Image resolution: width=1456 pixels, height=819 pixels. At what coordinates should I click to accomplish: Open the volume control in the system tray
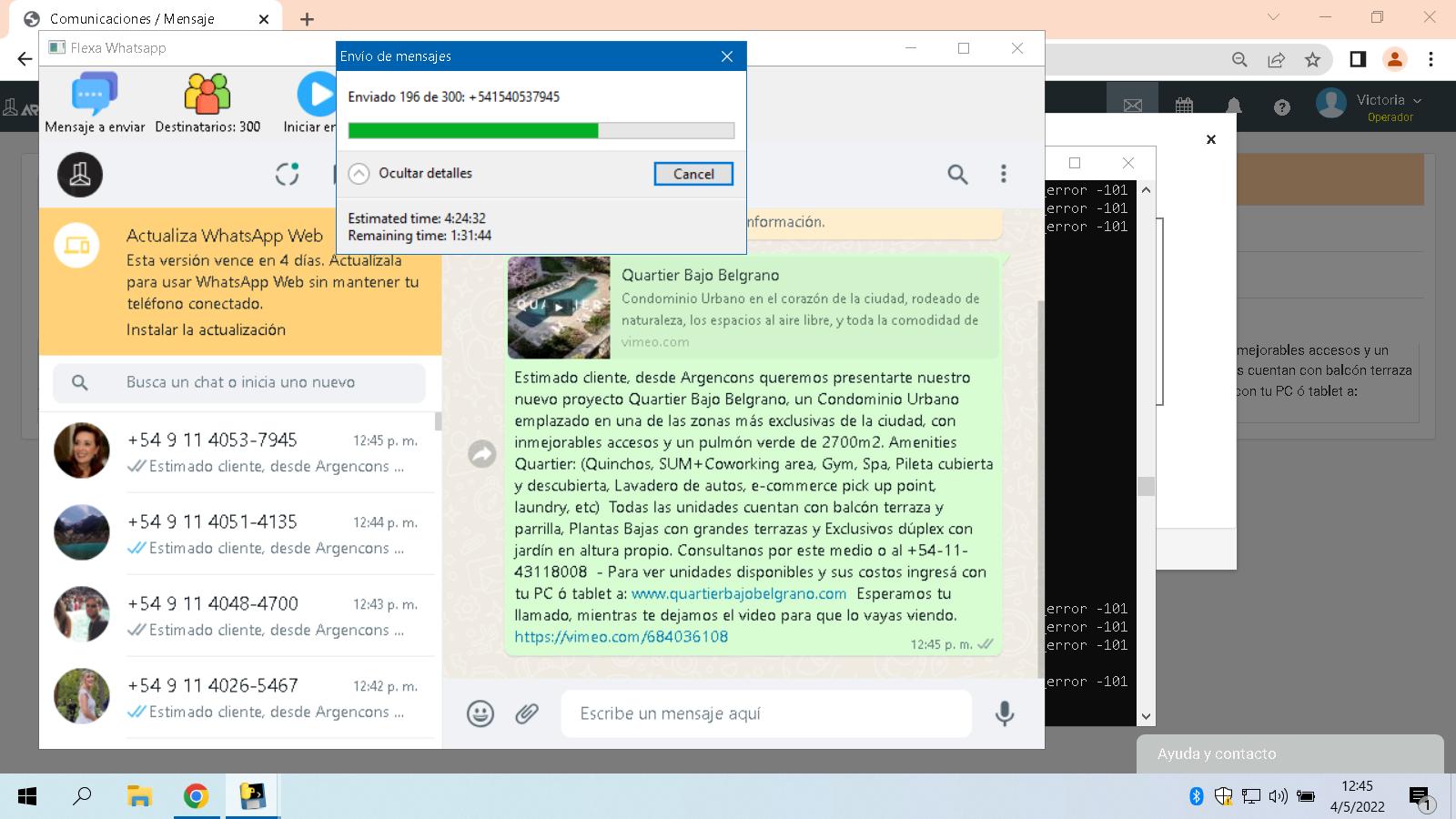point(1278,797)
